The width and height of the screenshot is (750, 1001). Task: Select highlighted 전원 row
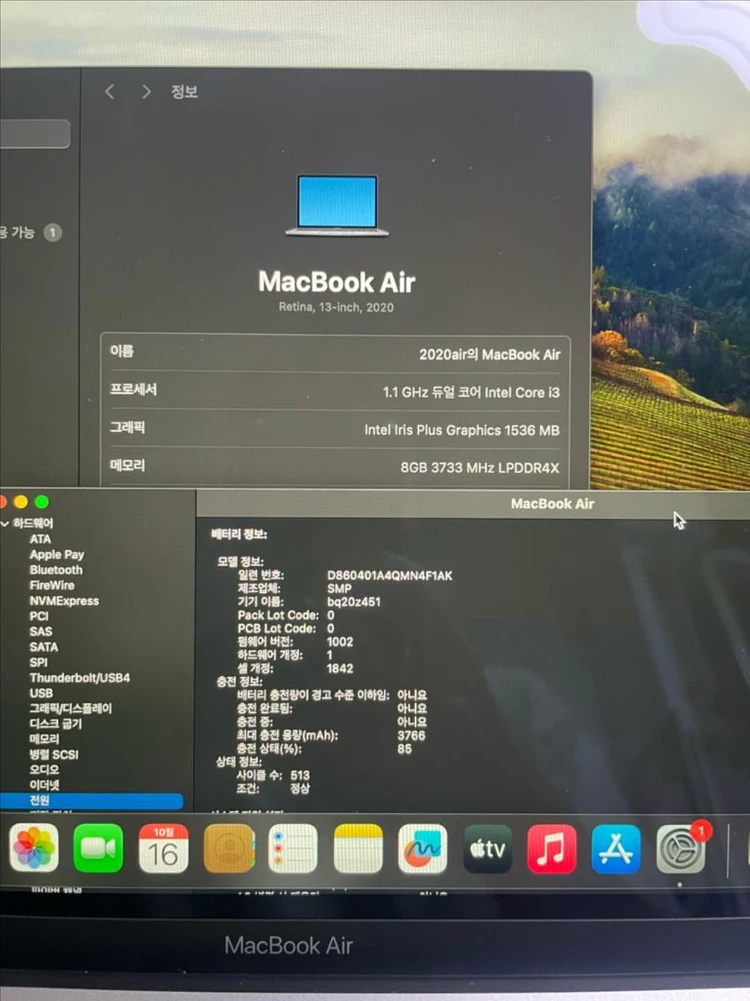point(91,800)
